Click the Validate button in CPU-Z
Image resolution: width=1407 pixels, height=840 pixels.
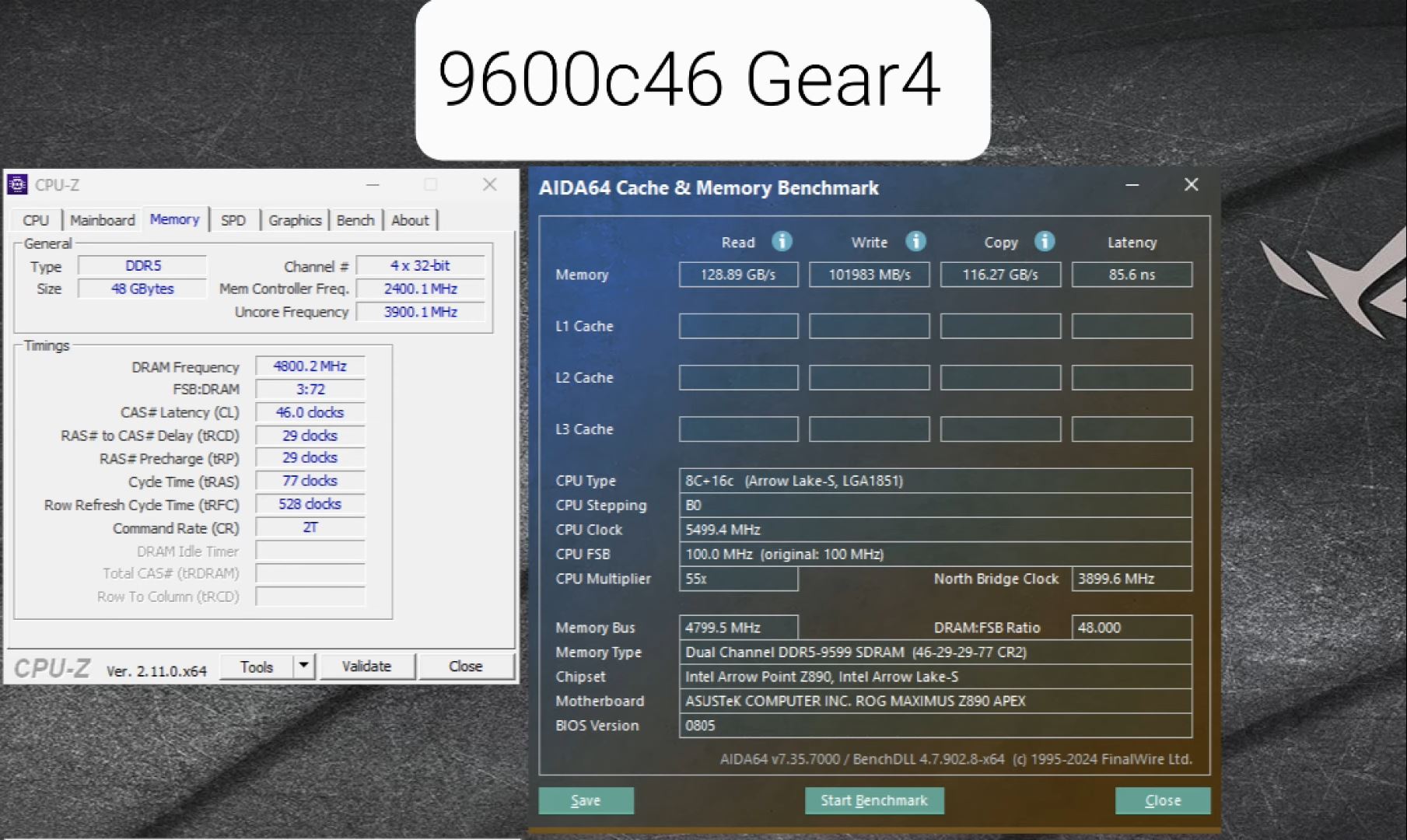(367, 666)
